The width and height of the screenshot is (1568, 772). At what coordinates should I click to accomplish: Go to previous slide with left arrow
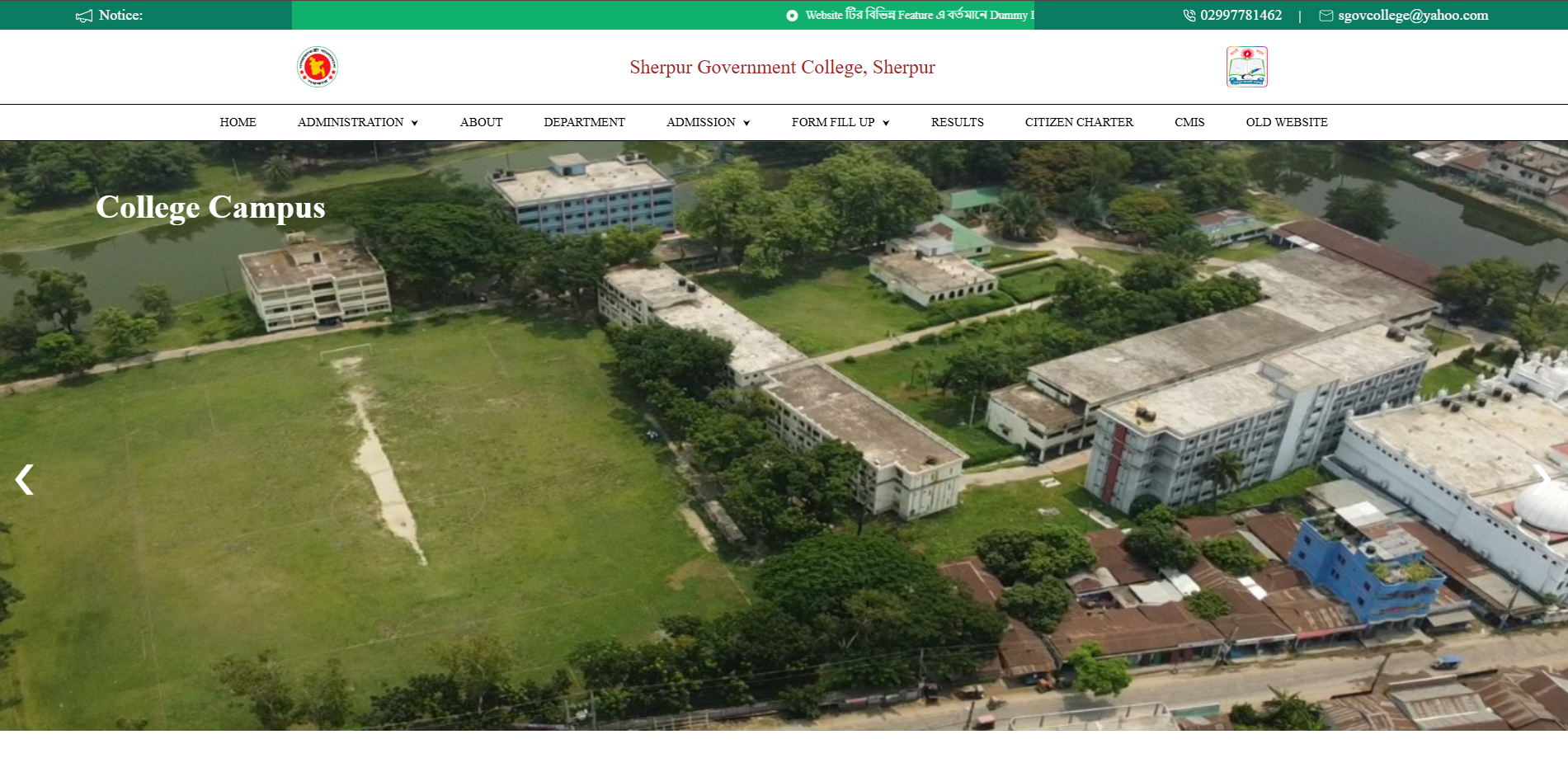tap(24, 479)
